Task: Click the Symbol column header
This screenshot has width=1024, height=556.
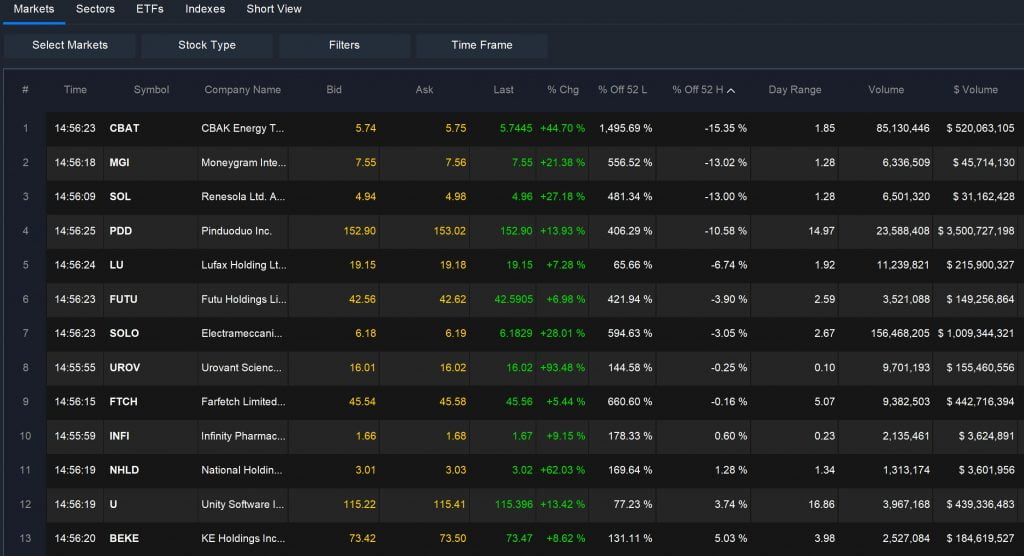Action: [x=151, y=90]
